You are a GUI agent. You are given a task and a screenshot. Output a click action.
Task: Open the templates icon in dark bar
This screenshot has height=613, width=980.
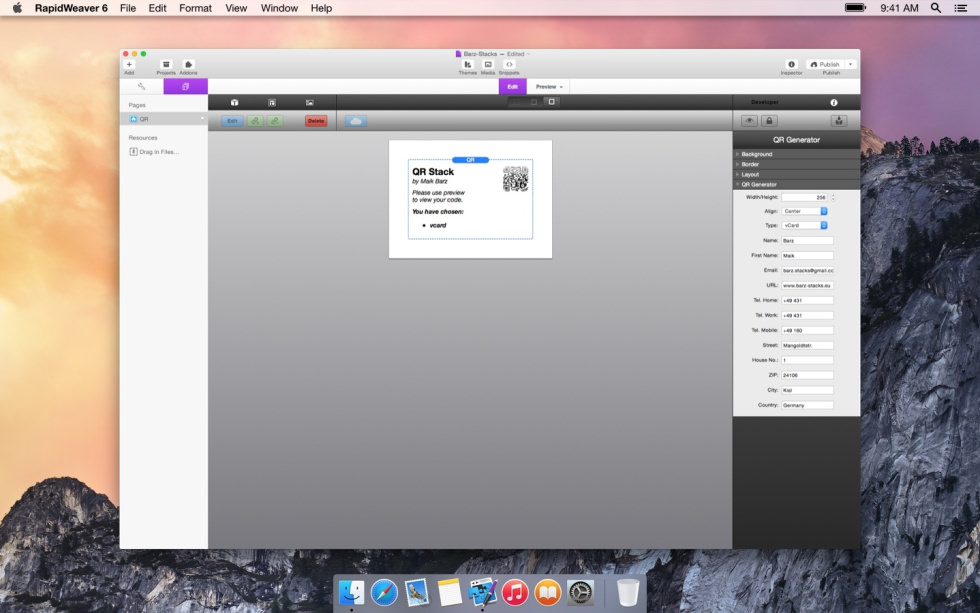(x=272, y=102)
